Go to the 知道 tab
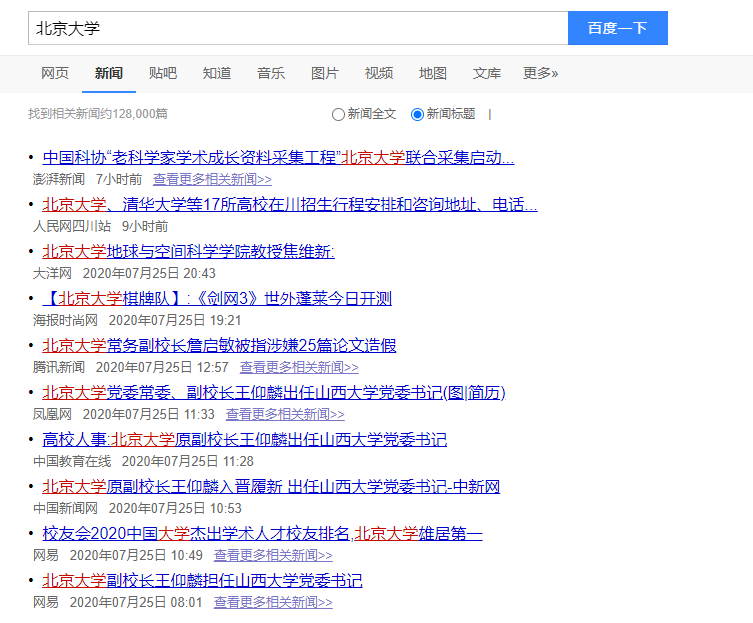 (217, 73)
